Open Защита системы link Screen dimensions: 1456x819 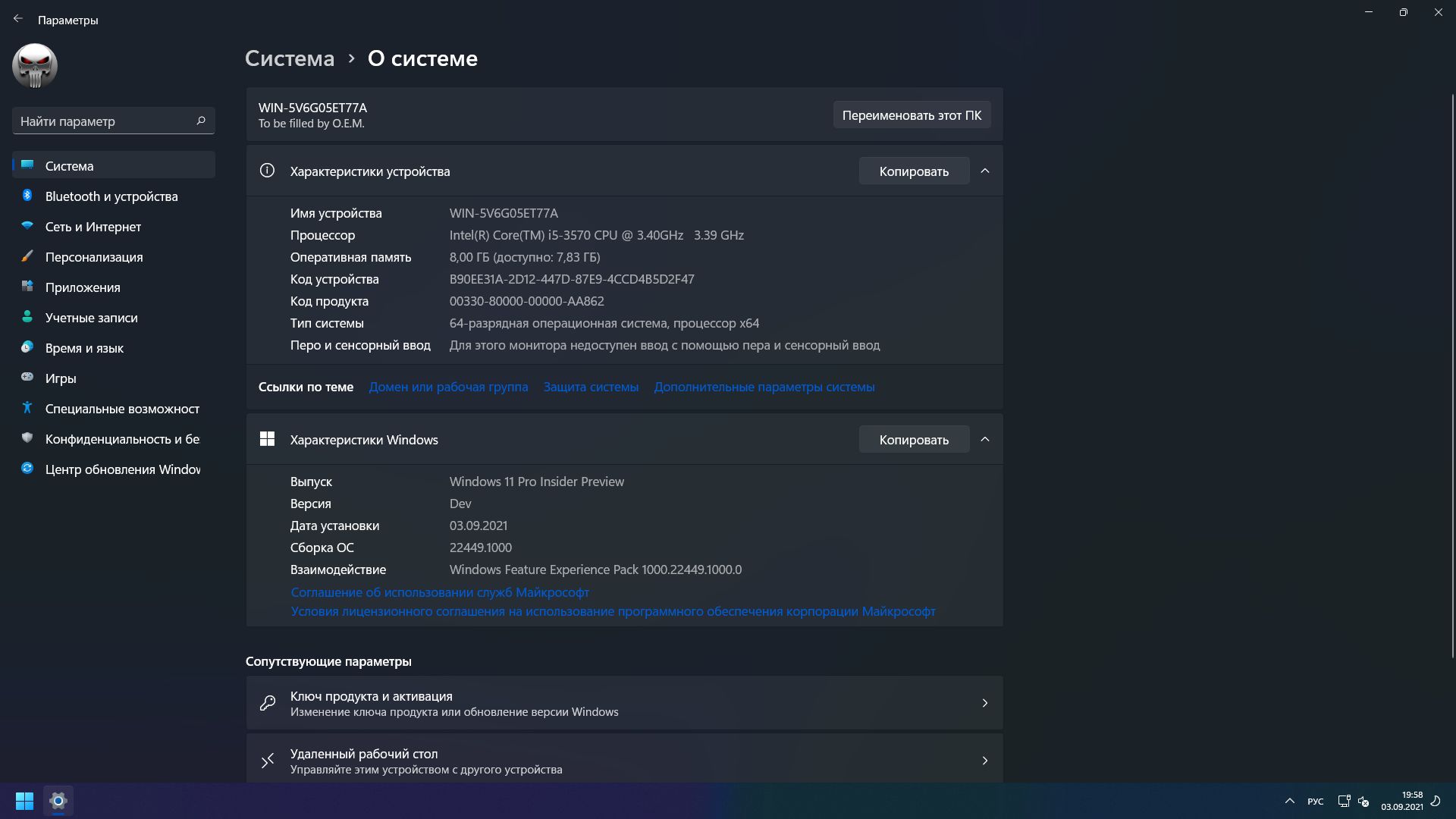(x=591, y=387)
